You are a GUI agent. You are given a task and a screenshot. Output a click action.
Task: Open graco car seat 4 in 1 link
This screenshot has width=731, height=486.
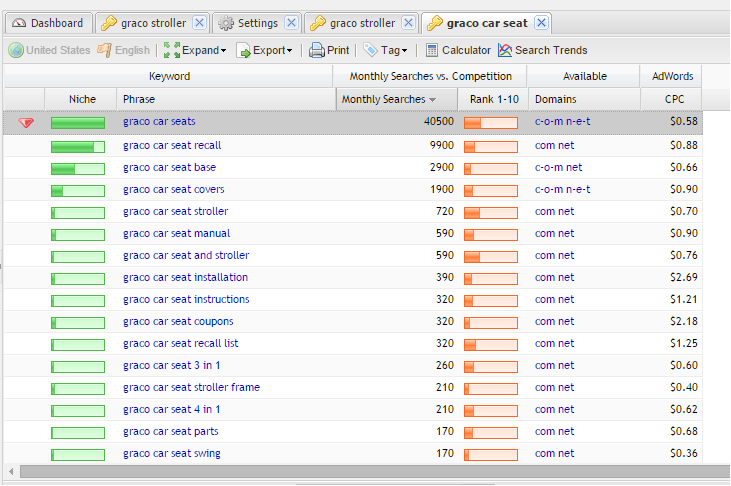tap(172, 410)
